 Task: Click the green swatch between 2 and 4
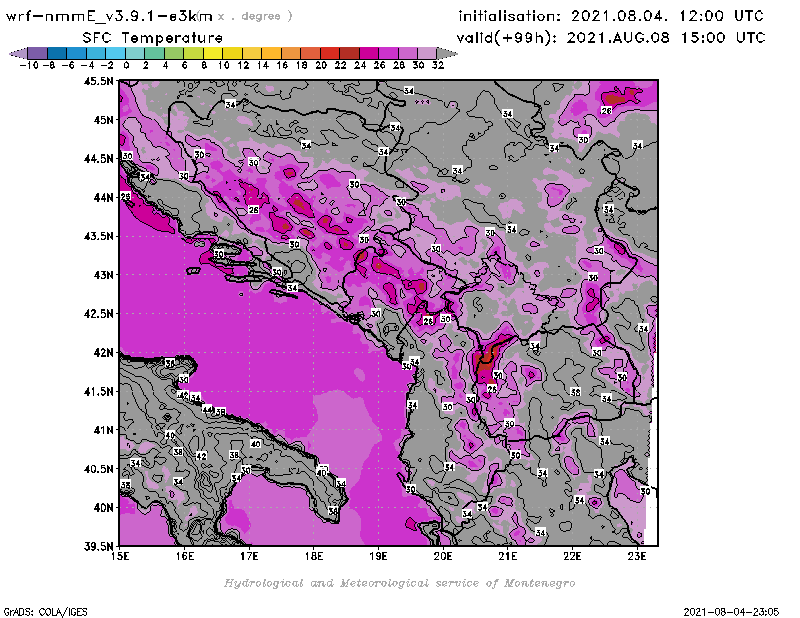(154, 53)
